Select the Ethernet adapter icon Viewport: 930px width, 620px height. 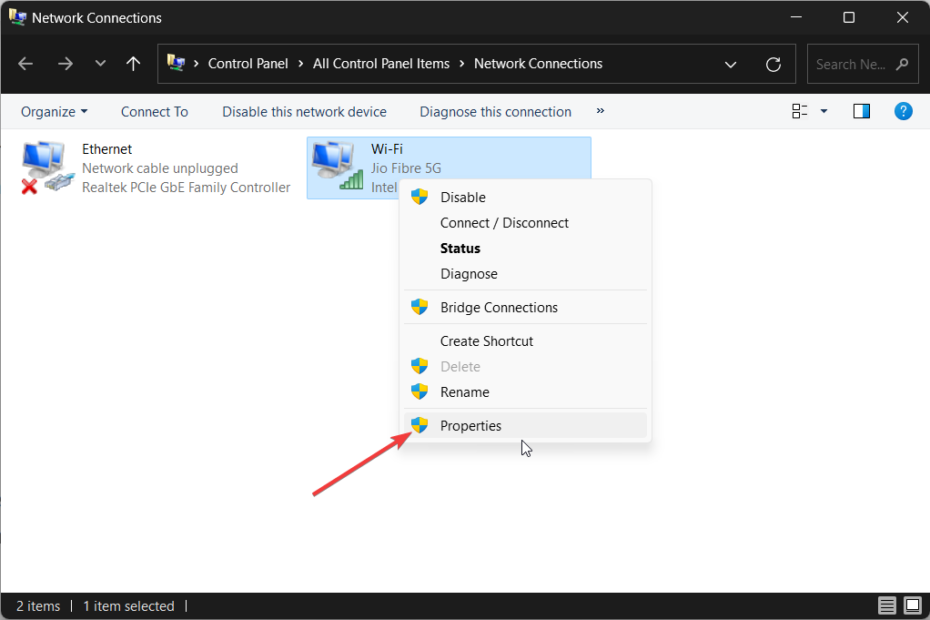tap(45, 163)
